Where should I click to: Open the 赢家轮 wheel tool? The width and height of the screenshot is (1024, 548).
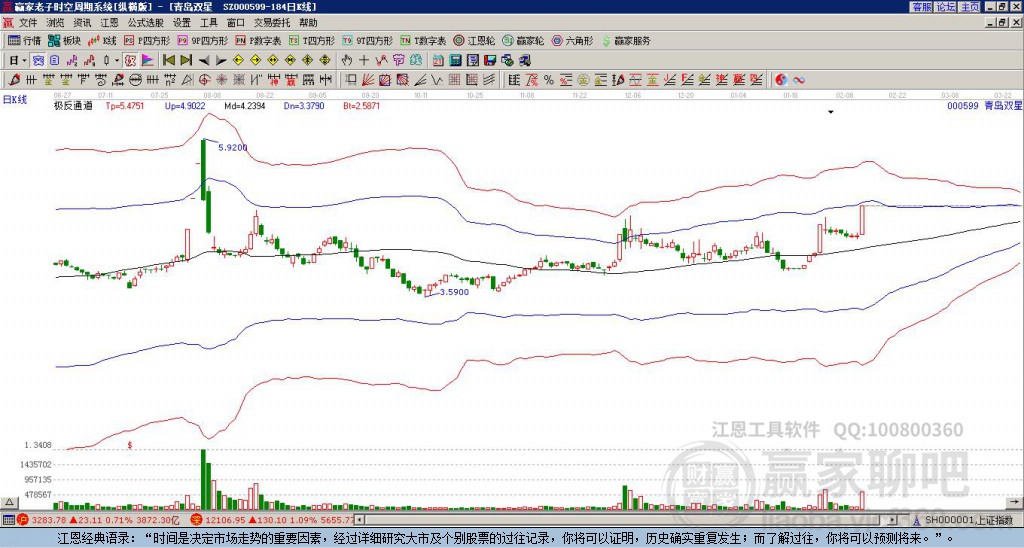(523, 40)
